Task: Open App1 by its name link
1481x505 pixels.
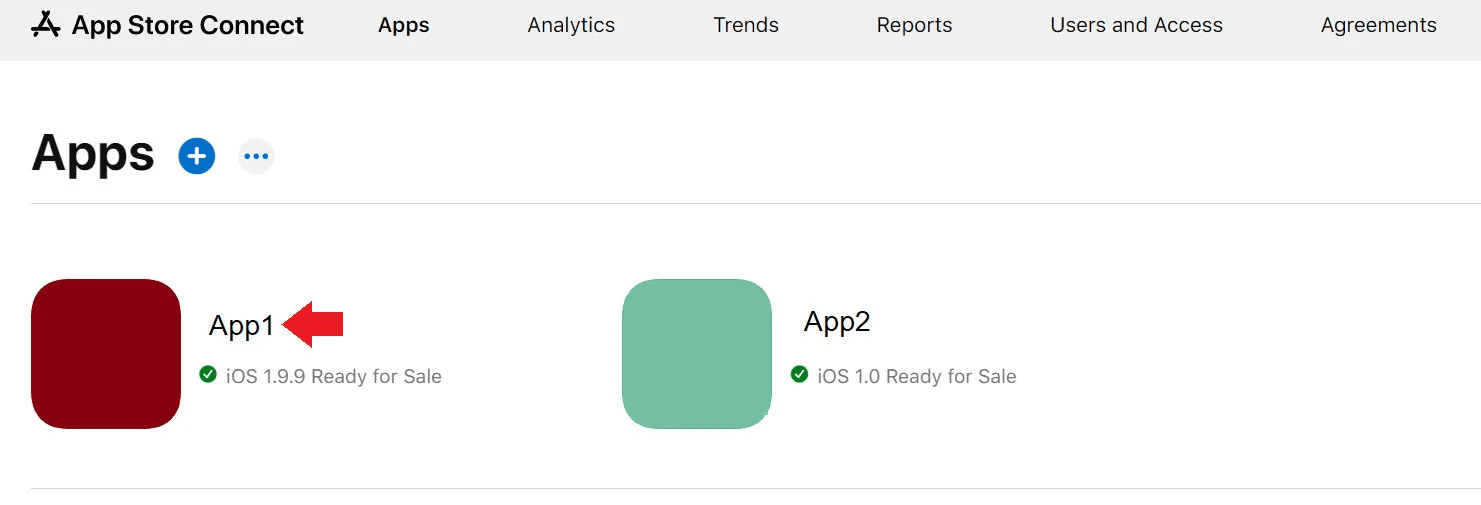Action: [241, 325]
